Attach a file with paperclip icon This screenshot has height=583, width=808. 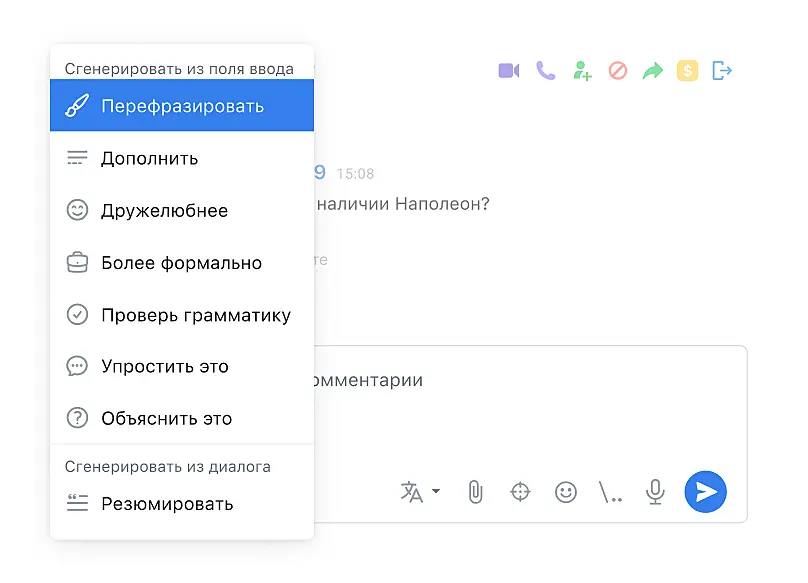tap(475, 492)
